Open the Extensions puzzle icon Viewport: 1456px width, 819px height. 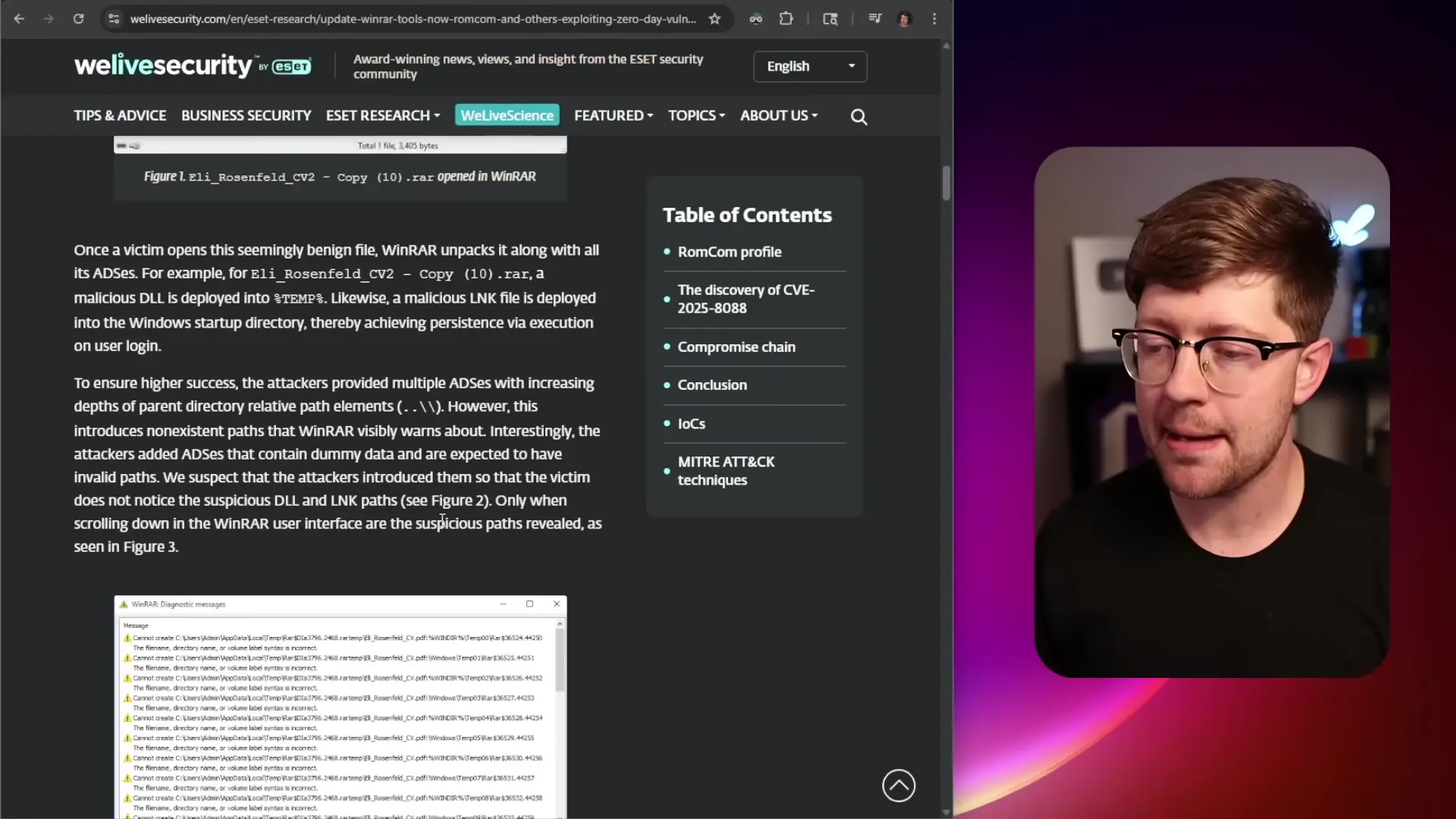(786, 19)
